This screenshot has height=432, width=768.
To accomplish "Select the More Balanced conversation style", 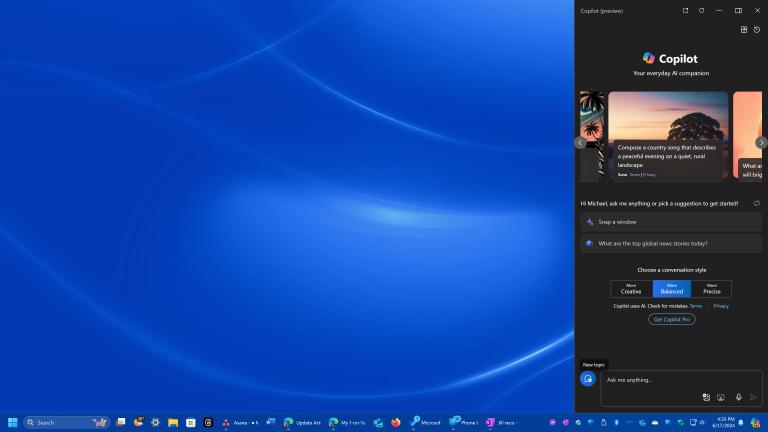I will 671,289.
